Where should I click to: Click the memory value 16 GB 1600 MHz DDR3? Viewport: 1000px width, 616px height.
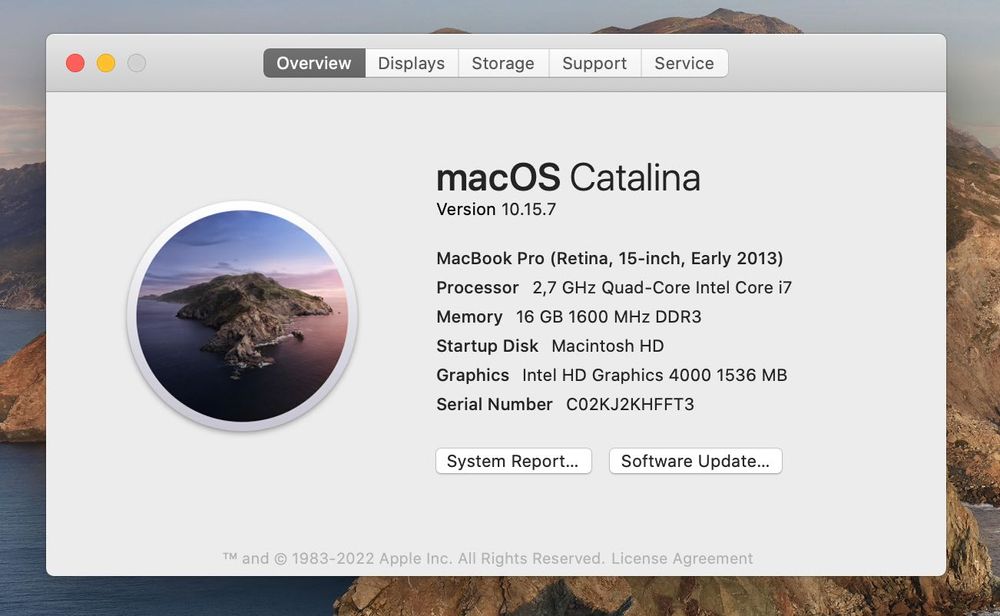608,317
